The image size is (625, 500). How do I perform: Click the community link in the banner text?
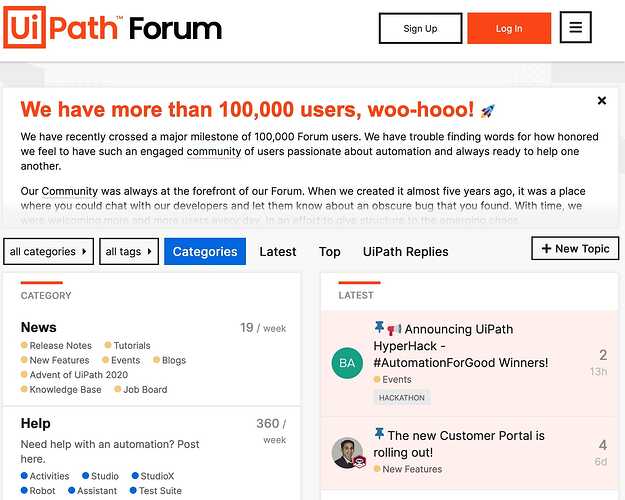[214, 152]
